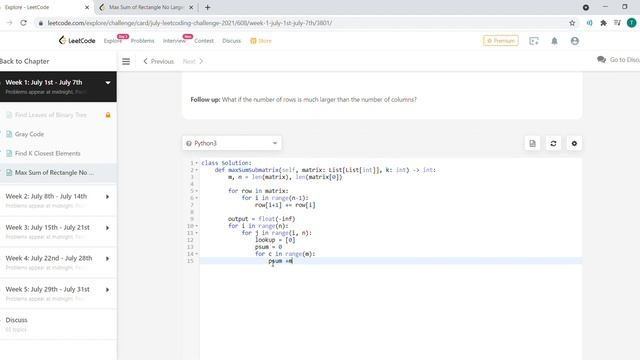The image size is (640, 360).
Task: Open the Interview menu
Action: tap(174, 41)
